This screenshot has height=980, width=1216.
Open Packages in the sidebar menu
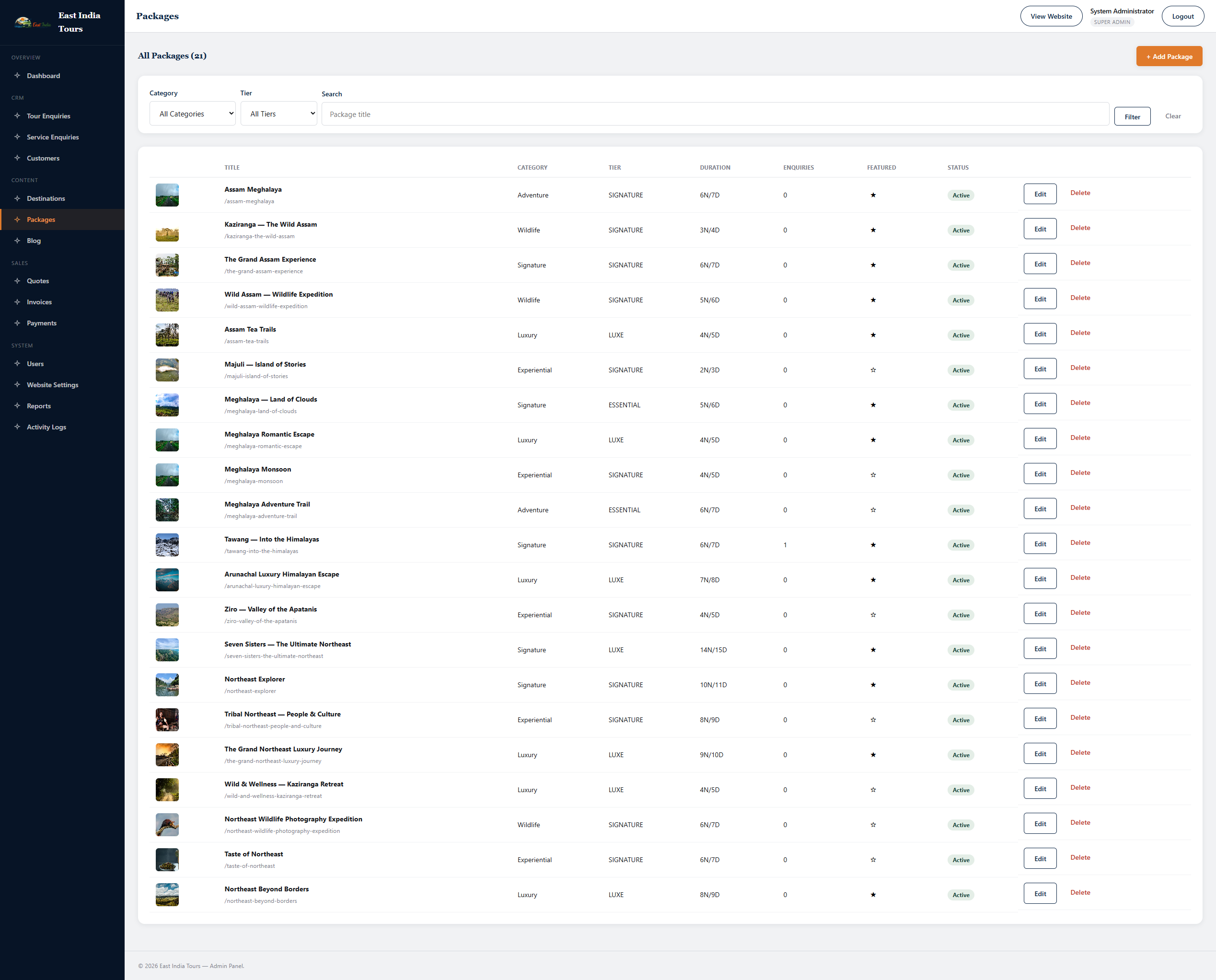(62, 219)
